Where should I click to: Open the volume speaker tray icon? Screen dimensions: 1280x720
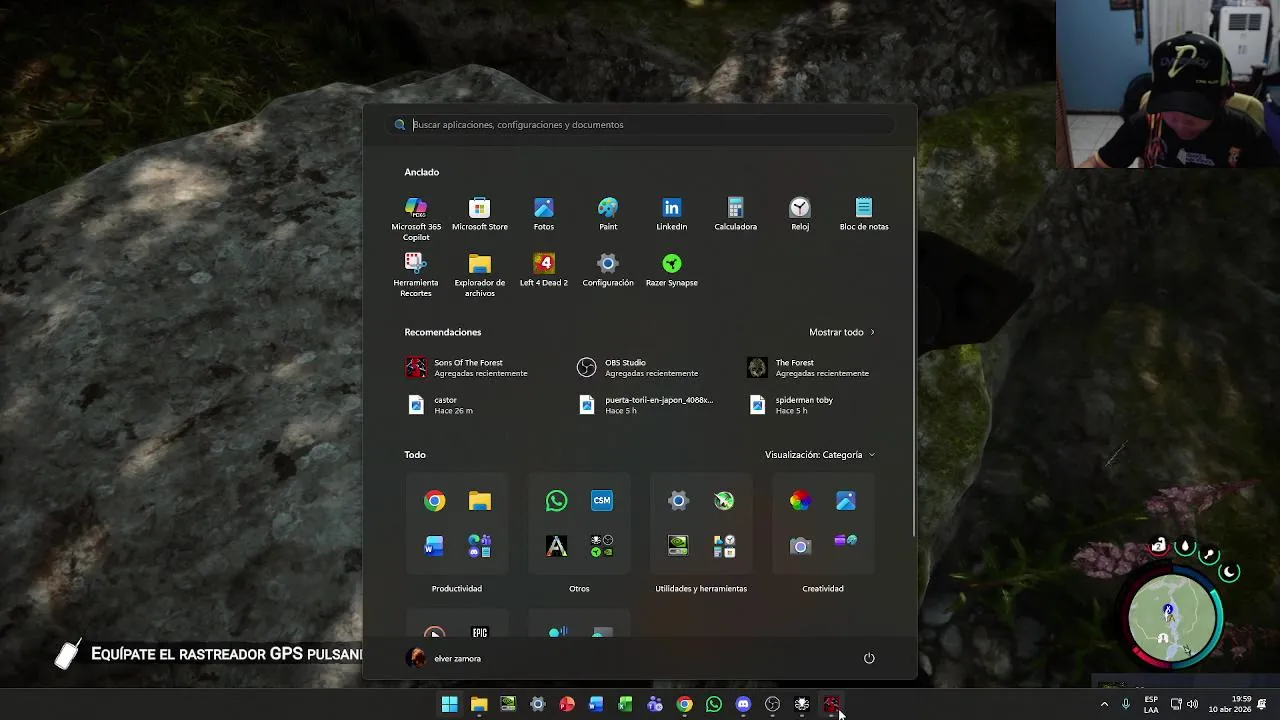coord(1192,705)
